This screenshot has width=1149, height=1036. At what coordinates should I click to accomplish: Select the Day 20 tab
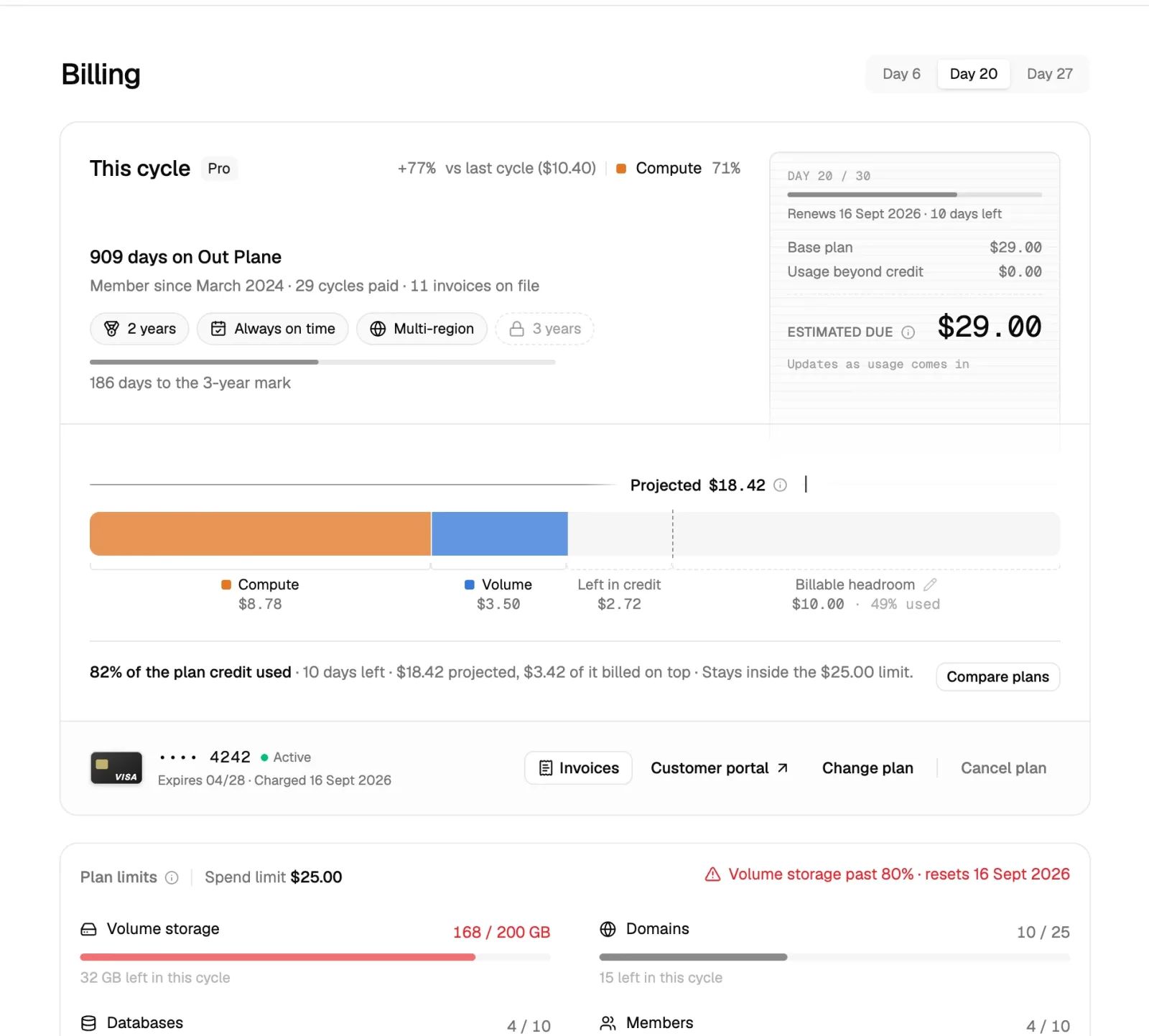point(973,74)
